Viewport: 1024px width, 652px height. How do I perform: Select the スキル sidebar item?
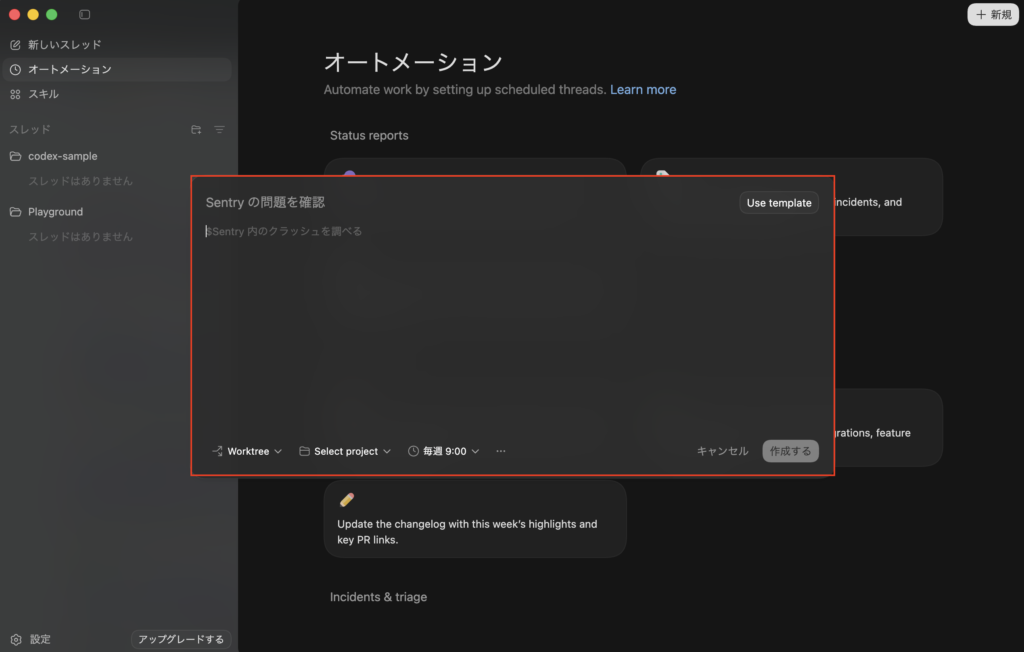tap(43, 94)
